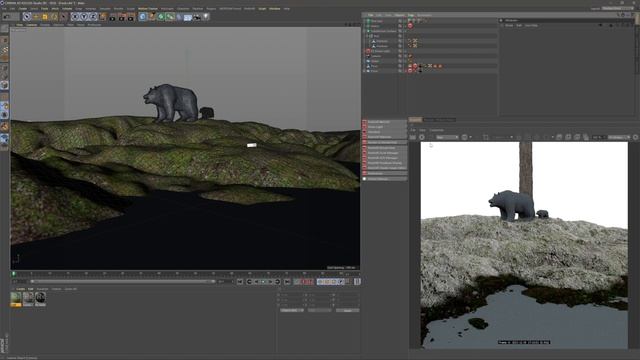Toggle RenderView render region icon
640x360 pixels.
(486, 137)
